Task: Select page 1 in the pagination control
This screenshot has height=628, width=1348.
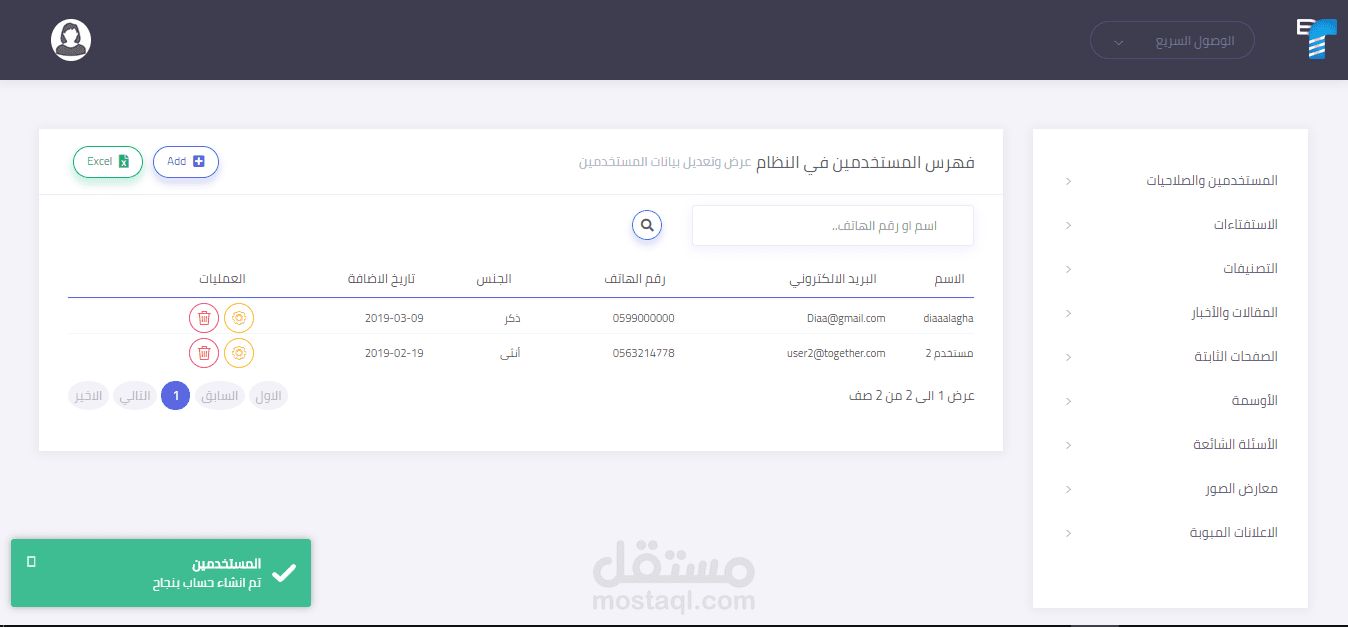Action: [x=175, y=395]
